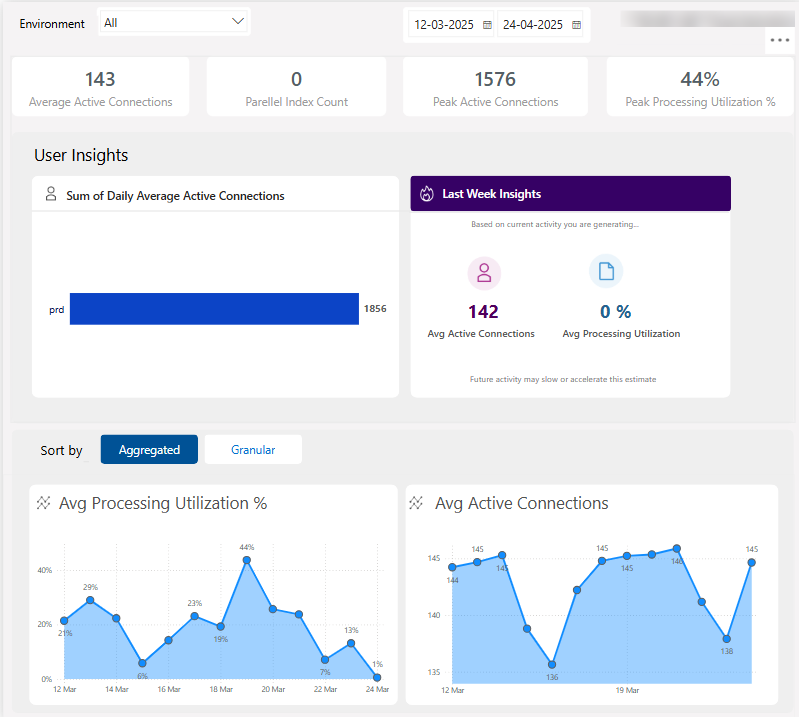Click the 12-03-2025 start date field
799x717 pixels.
444,25
